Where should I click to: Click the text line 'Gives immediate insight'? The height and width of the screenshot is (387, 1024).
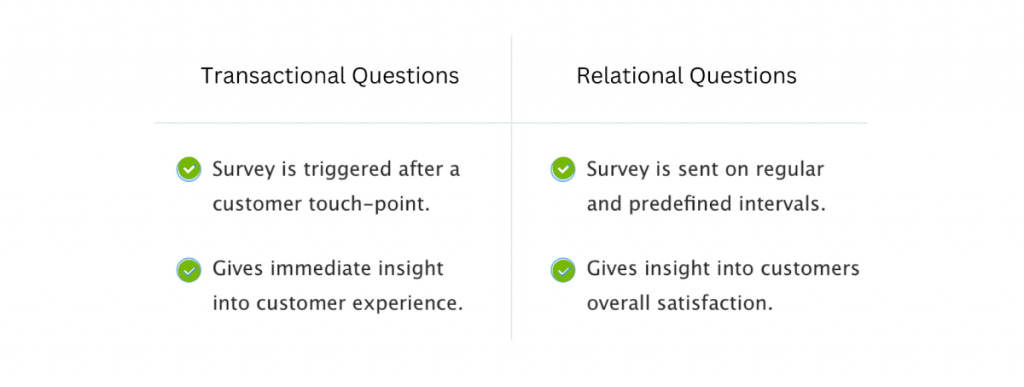click(328, 269)
